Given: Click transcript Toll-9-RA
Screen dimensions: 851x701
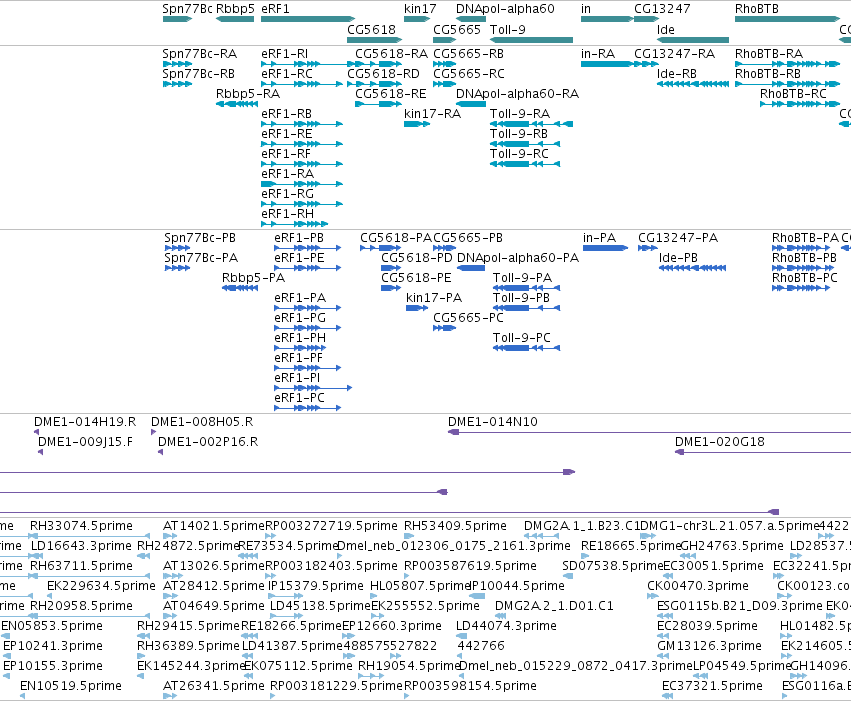Looking at the screenshot, I should 520,114.
